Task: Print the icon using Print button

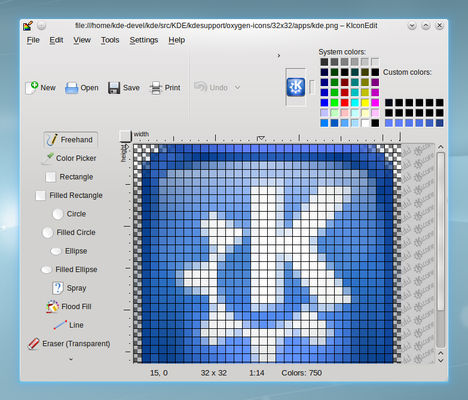Action: tap(165, 88)
